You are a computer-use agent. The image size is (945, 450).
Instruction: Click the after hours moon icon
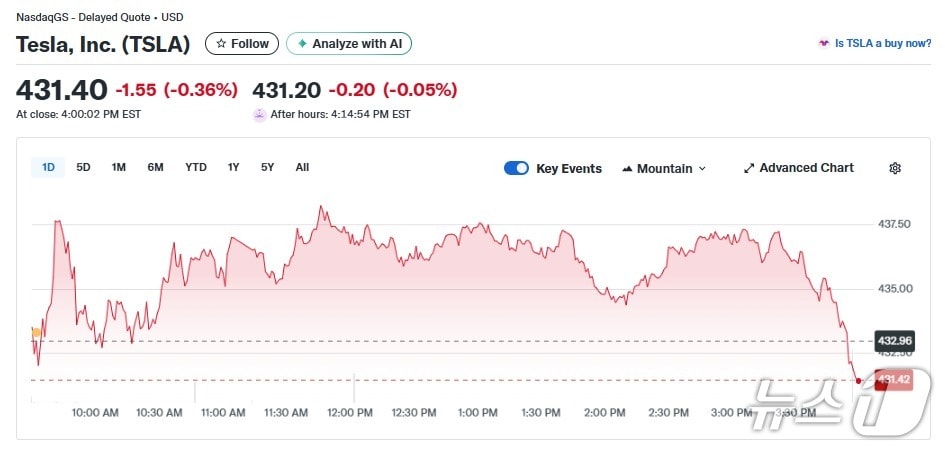tap(260, 114)
